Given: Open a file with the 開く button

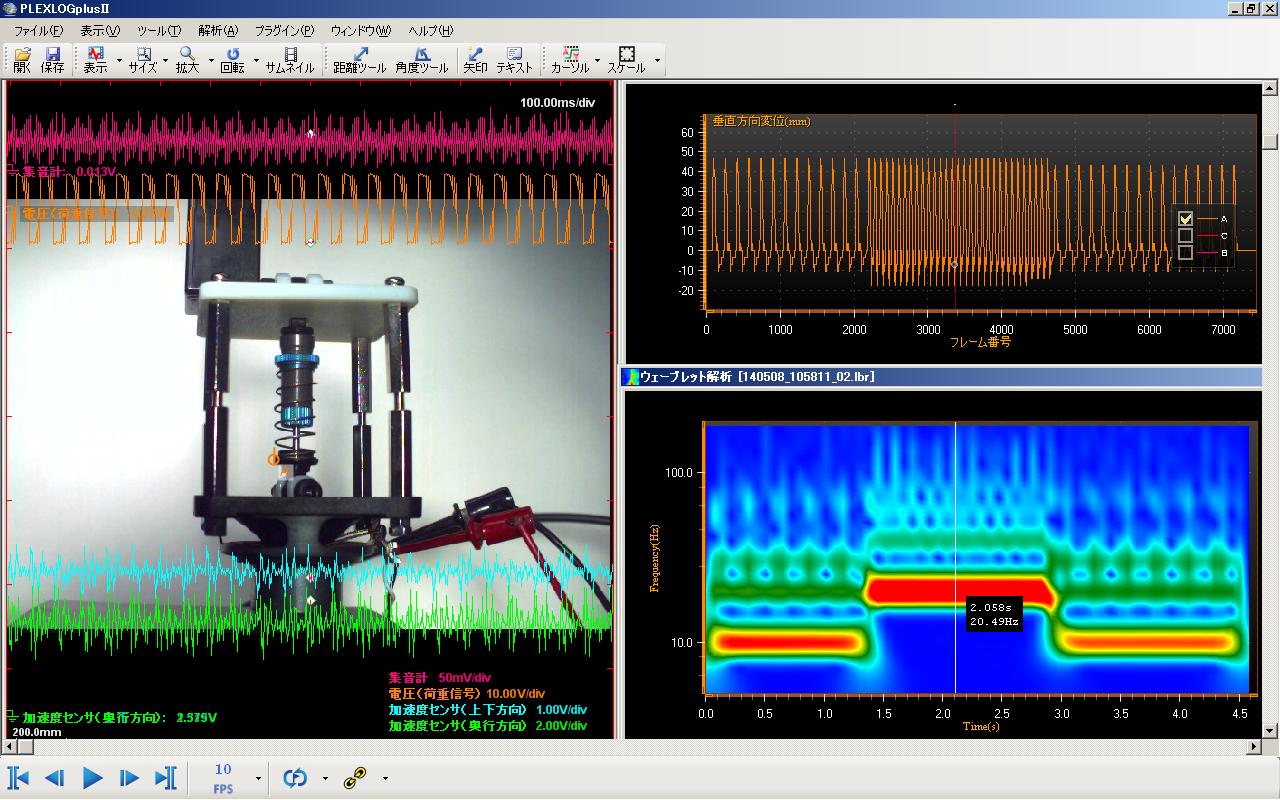Looking at the screenshot, I should [22, 60].
